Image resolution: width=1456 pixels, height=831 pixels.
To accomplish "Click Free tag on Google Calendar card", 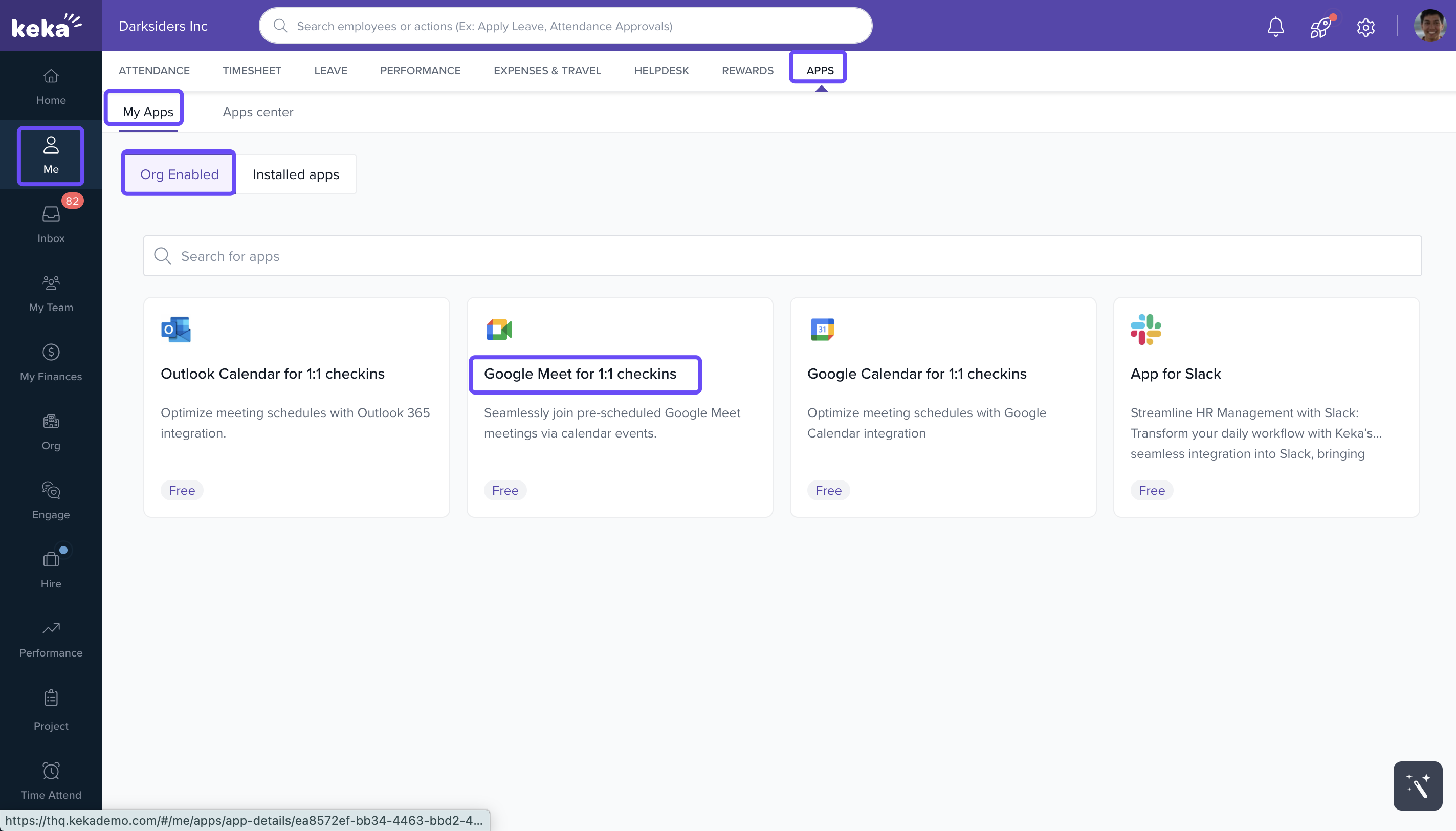I will tap(828, 490).
